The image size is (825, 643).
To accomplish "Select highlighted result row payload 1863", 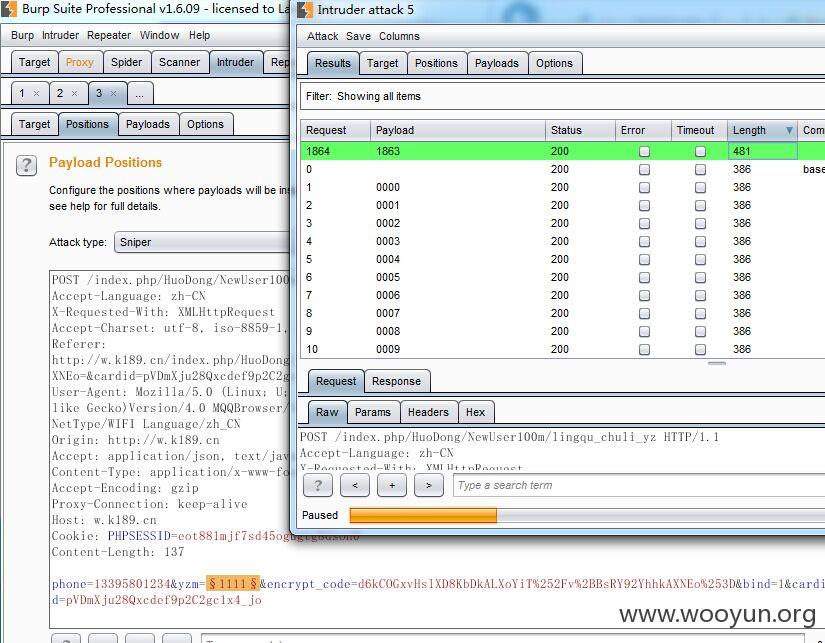I will pyautogui.click(x=562, y=152).
